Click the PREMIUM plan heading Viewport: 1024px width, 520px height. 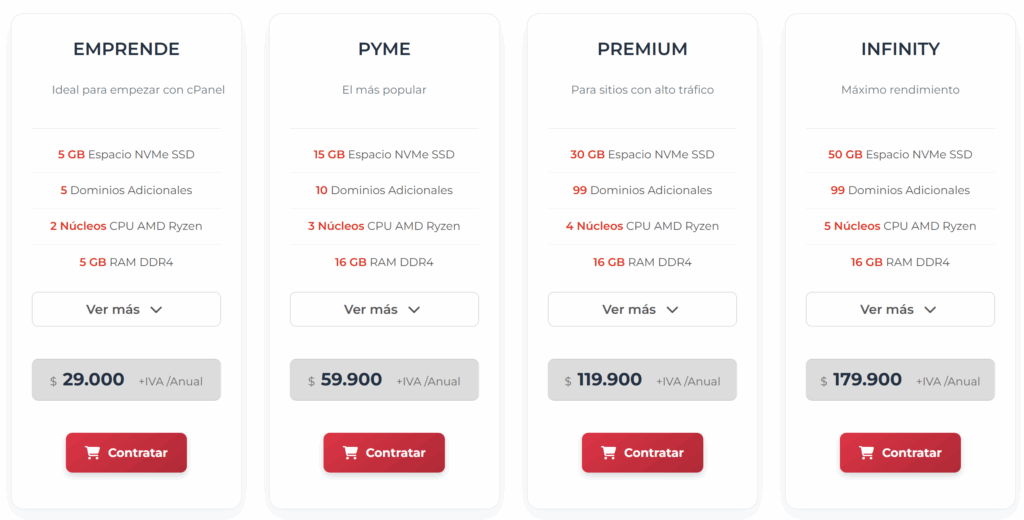[x=642, y=49]
